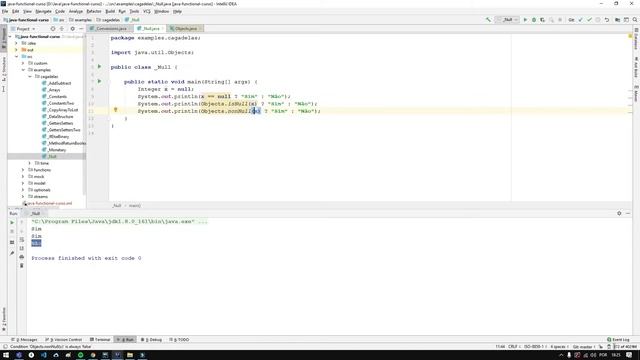Open the Project view selector dropdown

coord(23,29)
